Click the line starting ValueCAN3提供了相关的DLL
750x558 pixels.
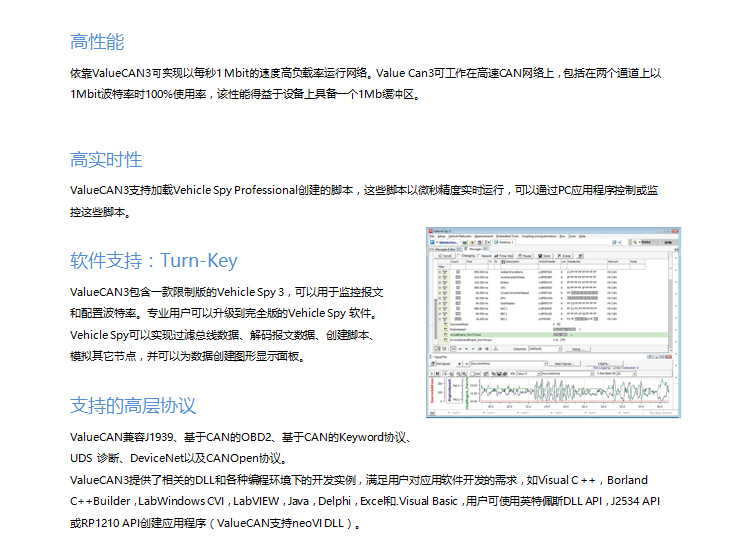click(359, 480)
